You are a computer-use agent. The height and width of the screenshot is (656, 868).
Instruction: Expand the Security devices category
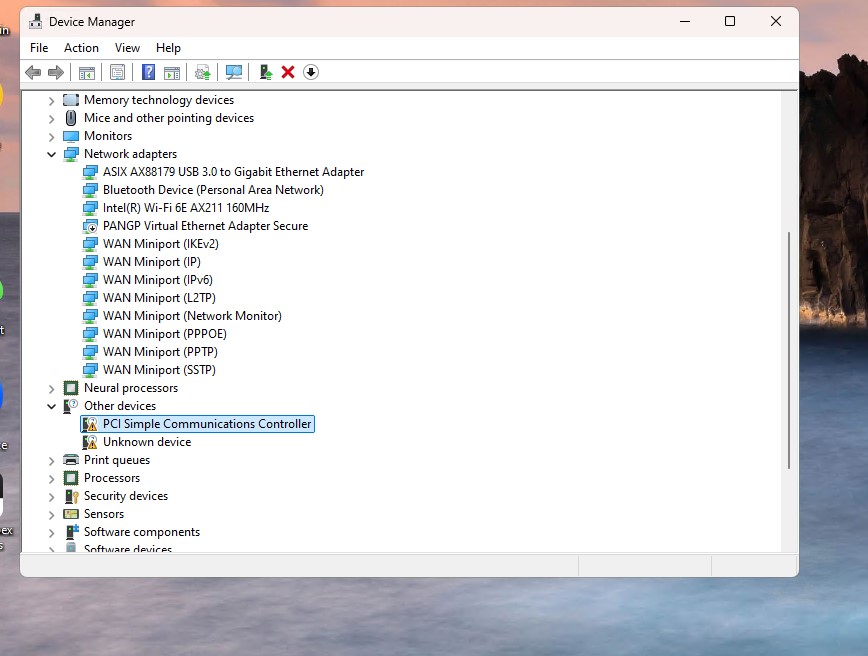pyautogui.click(x=51, y=495)
